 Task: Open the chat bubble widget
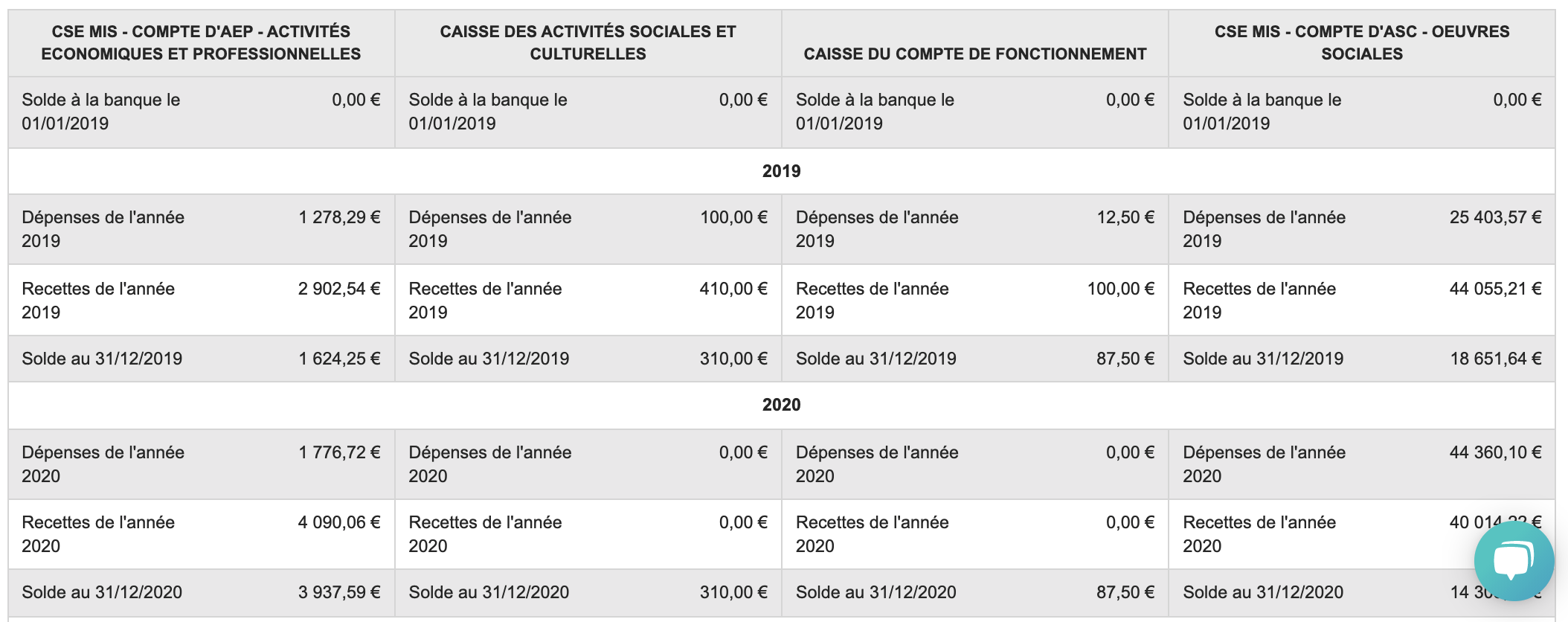pos(1513,560)
